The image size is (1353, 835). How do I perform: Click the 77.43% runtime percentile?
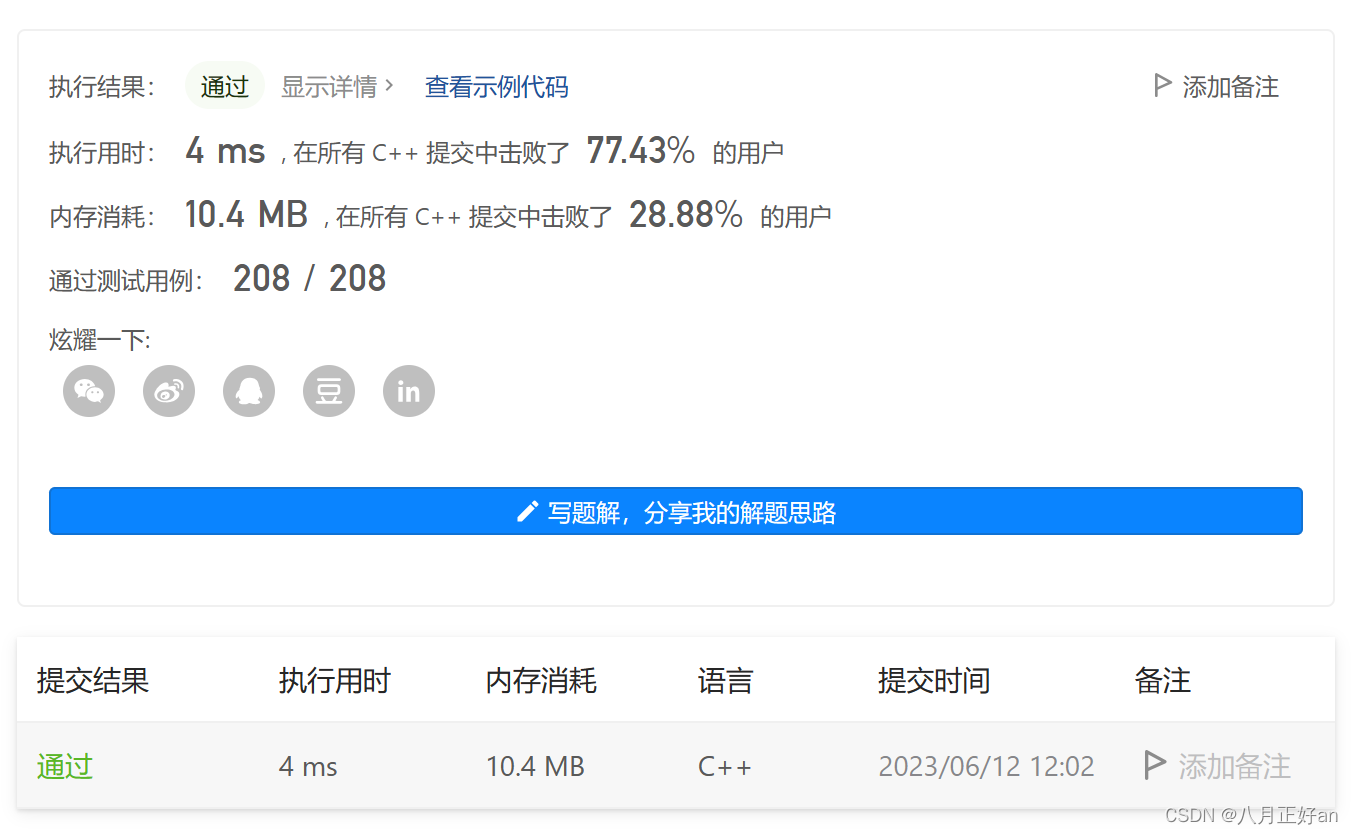tap(640, 151)
